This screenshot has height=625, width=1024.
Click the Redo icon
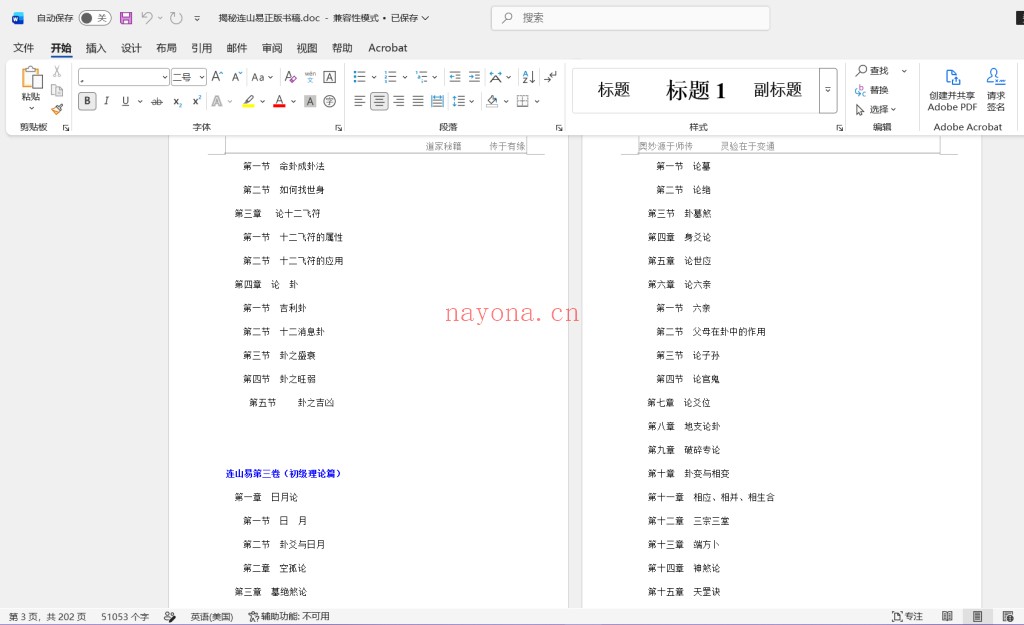click(x=176, y=18)
